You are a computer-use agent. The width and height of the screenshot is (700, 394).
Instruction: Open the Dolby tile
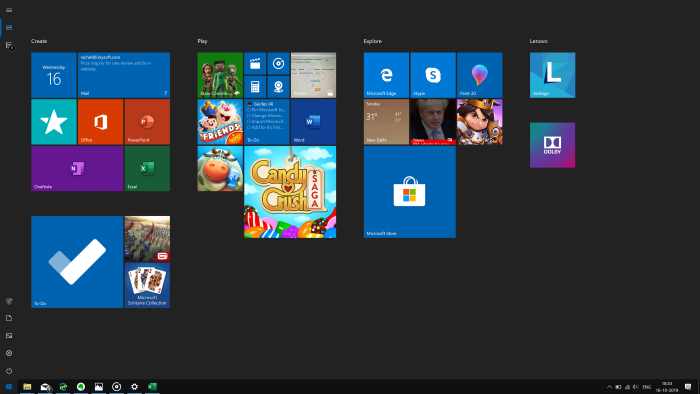[x=552, y=145]
